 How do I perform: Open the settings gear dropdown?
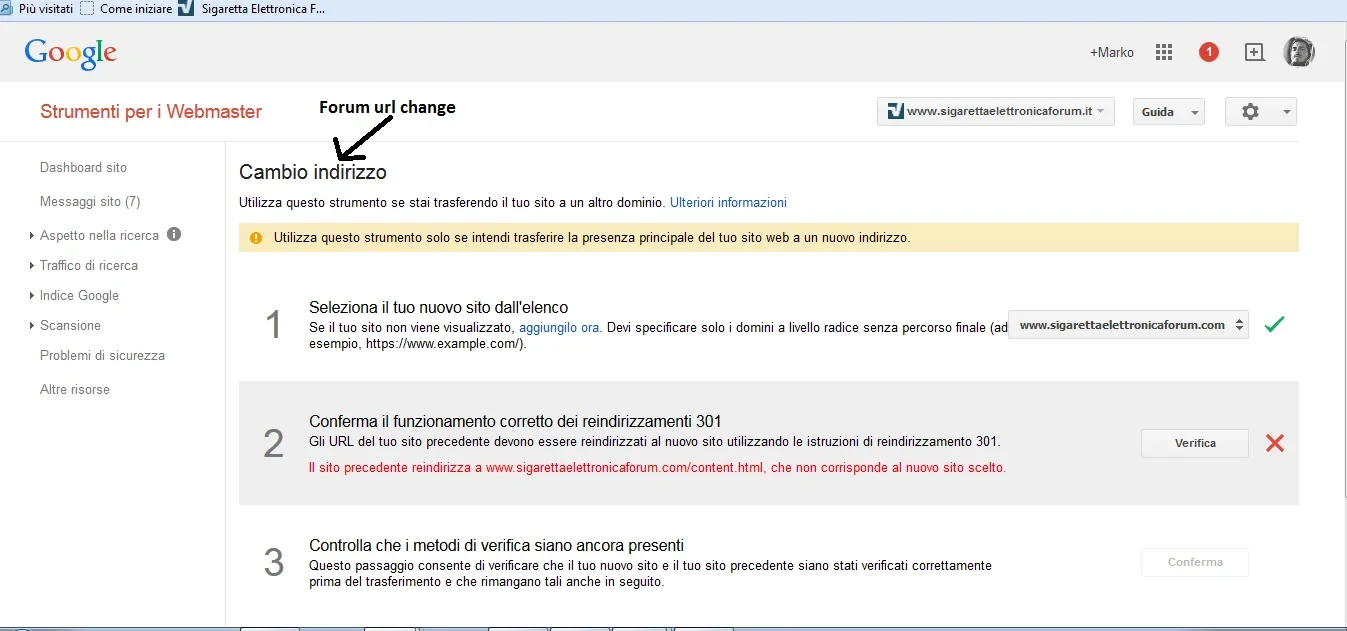(x=1261, y=112)
